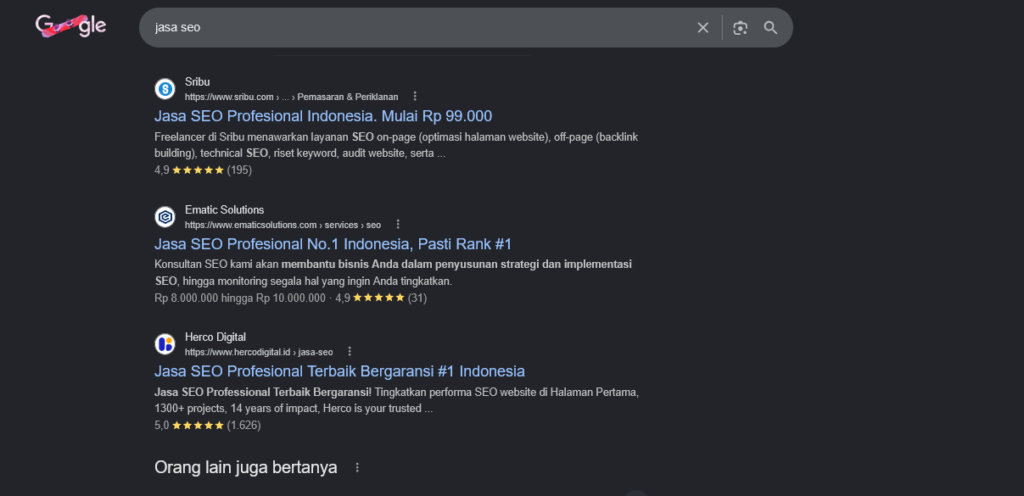
Task: Click the ematicsolutions.com URL breadcrumb
Action: [x=283, y=225]
